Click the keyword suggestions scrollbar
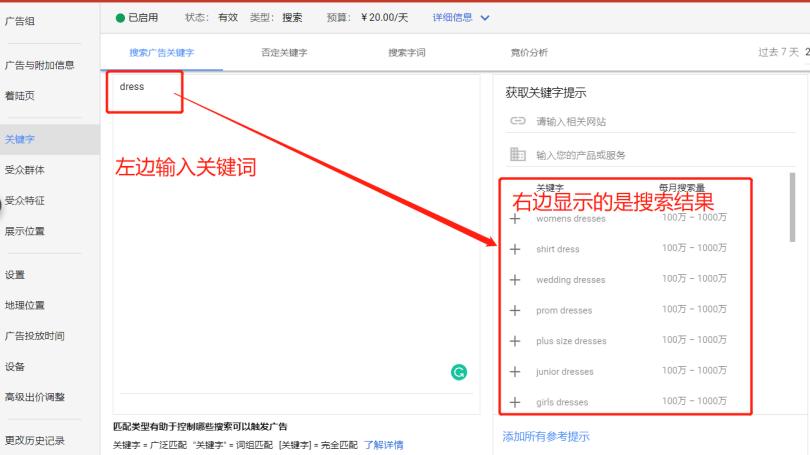 (792, 207)
